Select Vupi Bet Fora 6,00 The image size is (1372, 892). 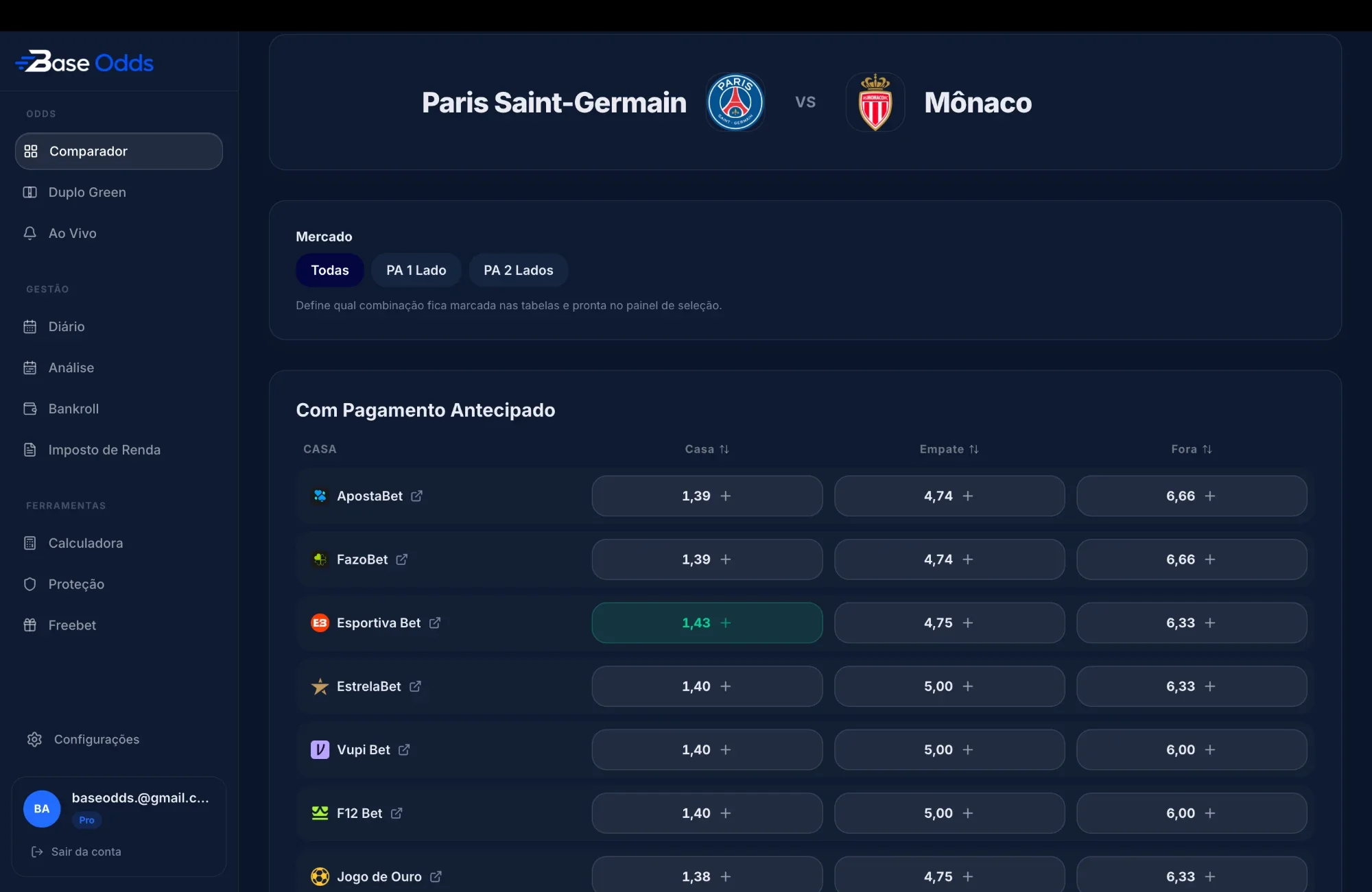click(1192, 749)
